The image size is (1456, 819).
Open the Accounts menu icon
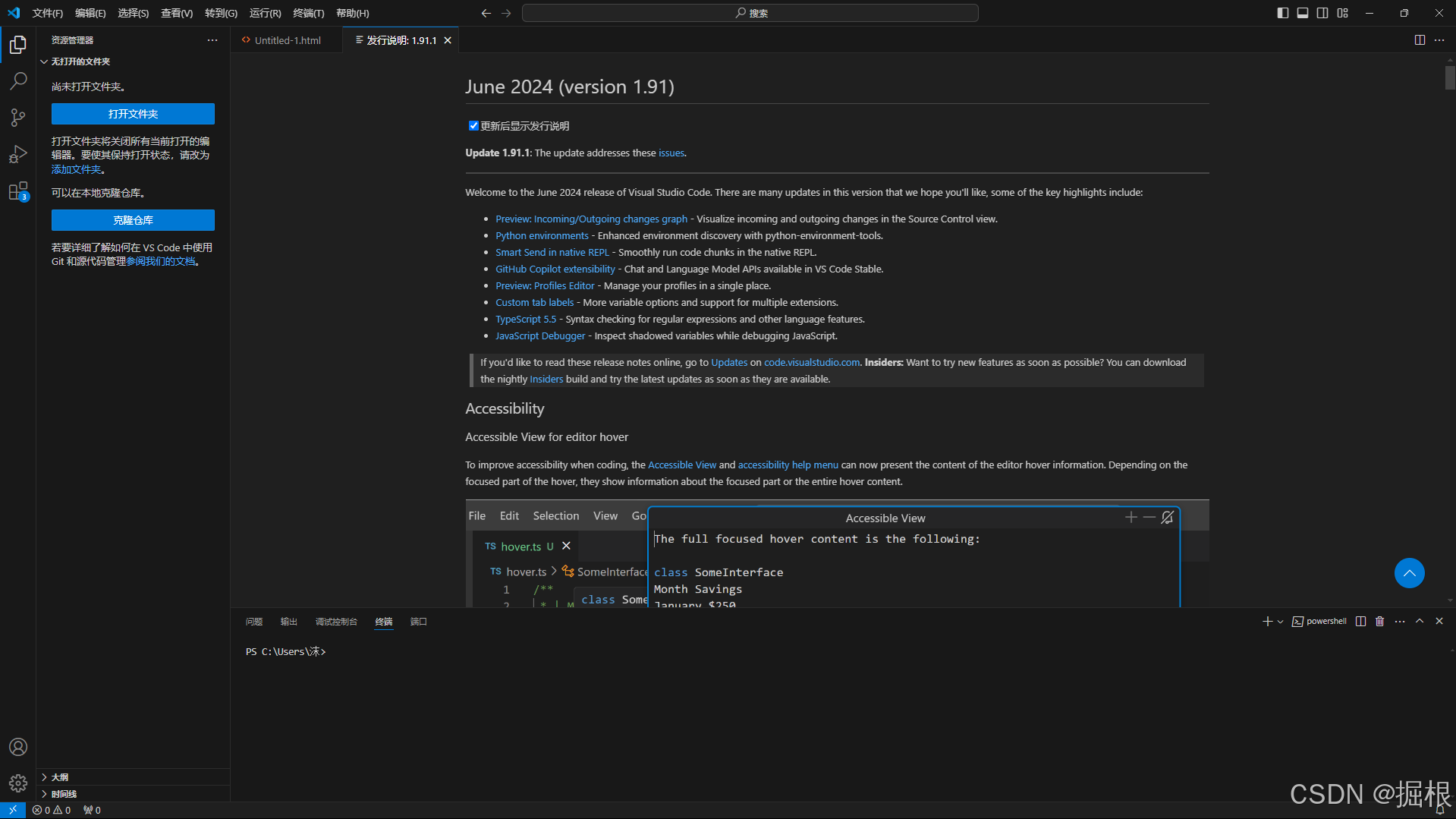[x=18, y=747]
